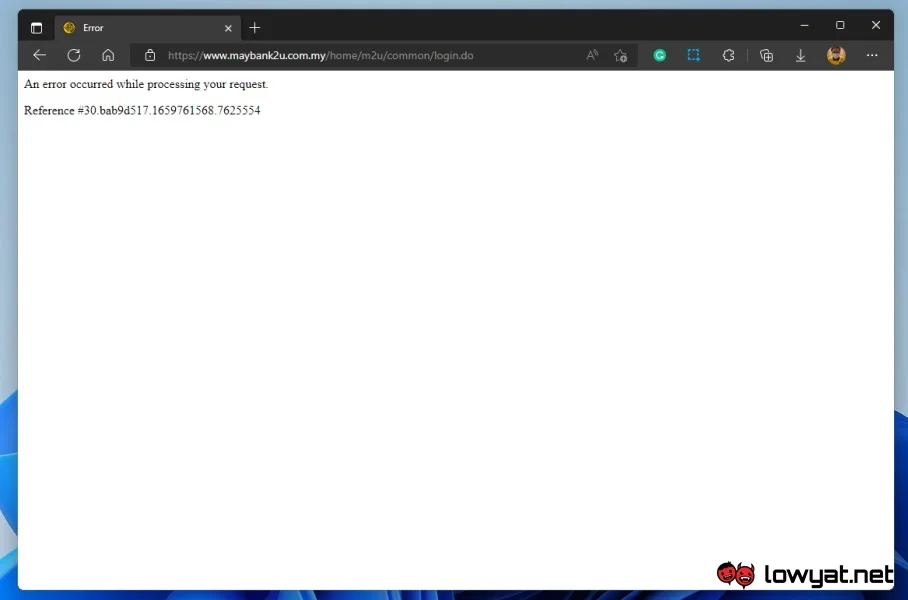Minimize the browser window
Image resolution: width=908 pixels, height=600 pixels.
804,25
